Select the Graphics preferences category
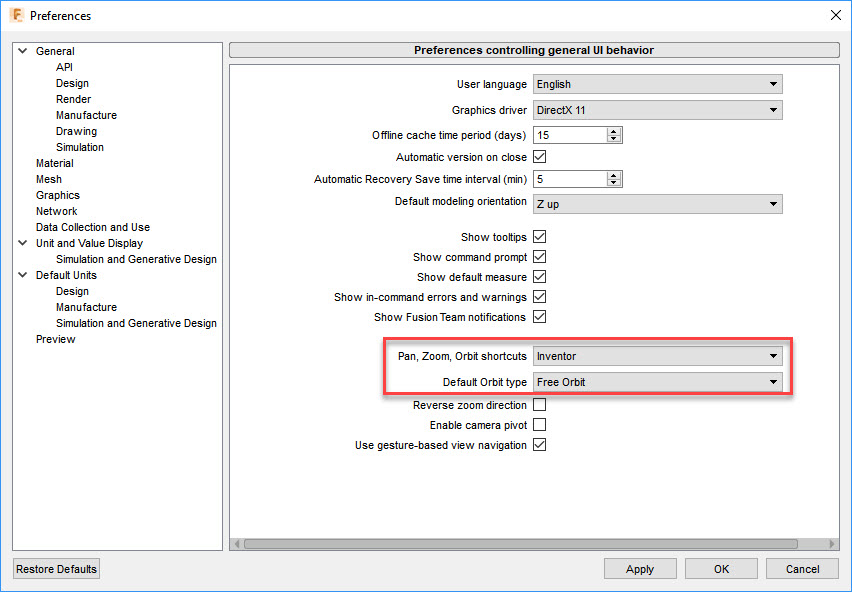The height and width of the screenshot is (592, 852). (x=57, y=195)
